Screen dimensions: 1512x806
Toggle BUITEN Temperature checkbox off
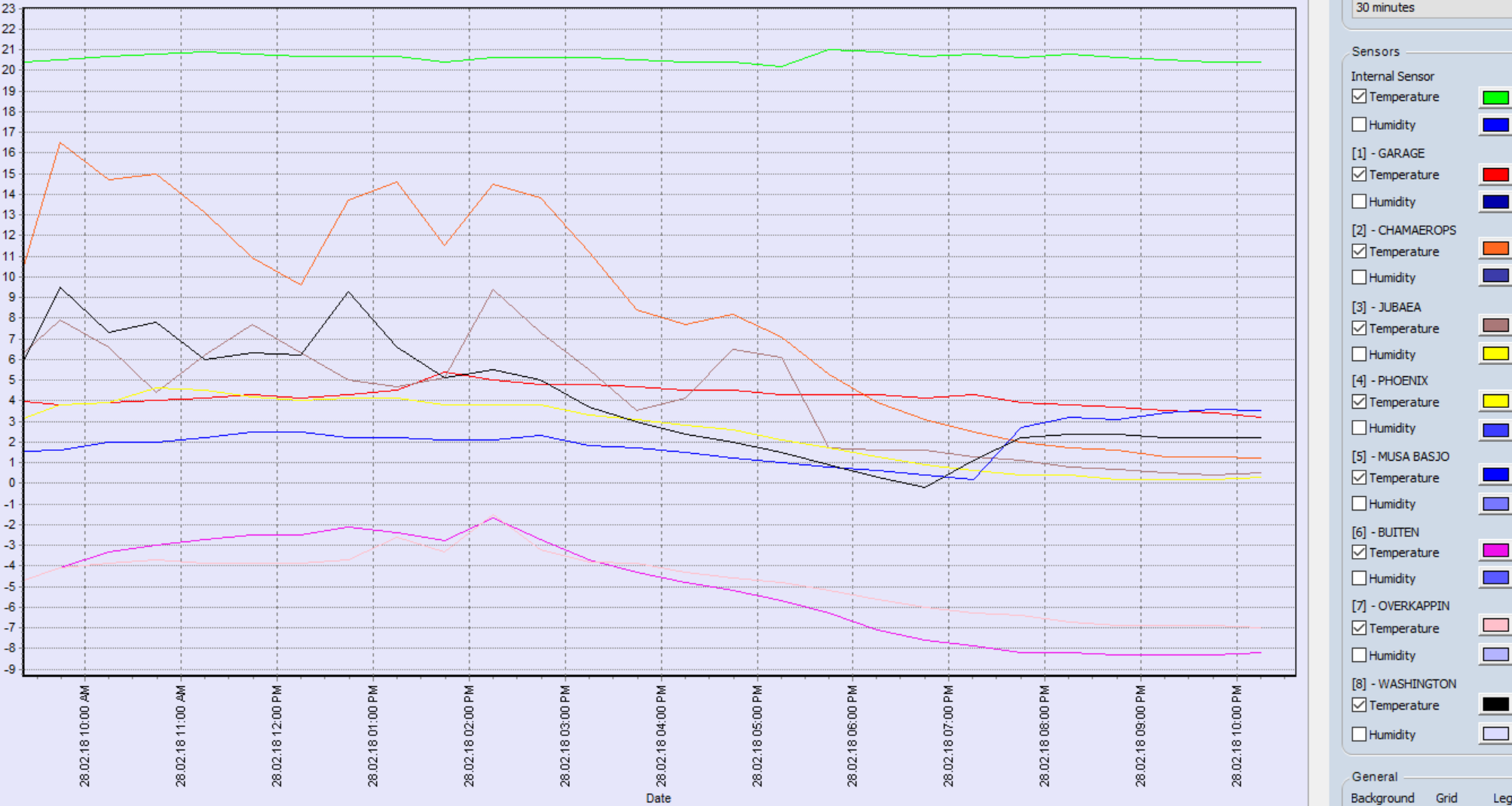(1359, 552)
